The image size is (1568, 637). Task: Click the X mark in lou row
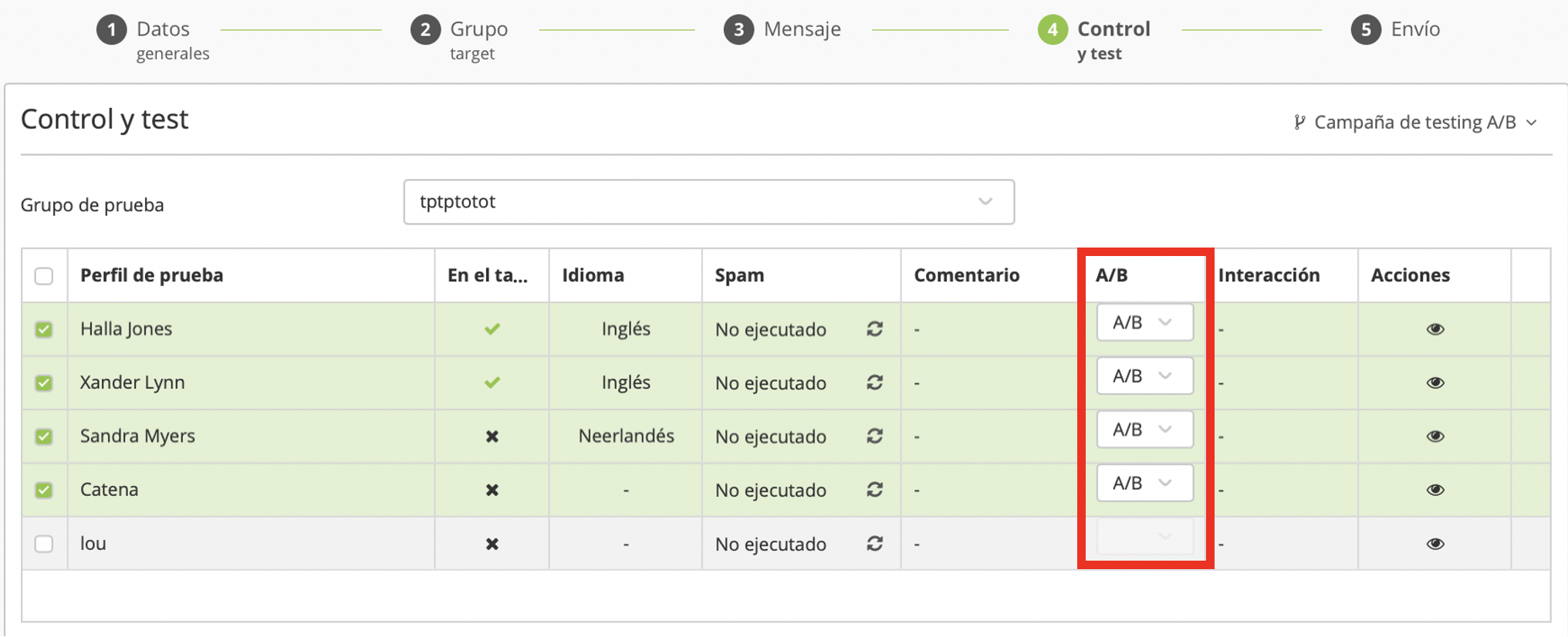[x=492, y=544]
